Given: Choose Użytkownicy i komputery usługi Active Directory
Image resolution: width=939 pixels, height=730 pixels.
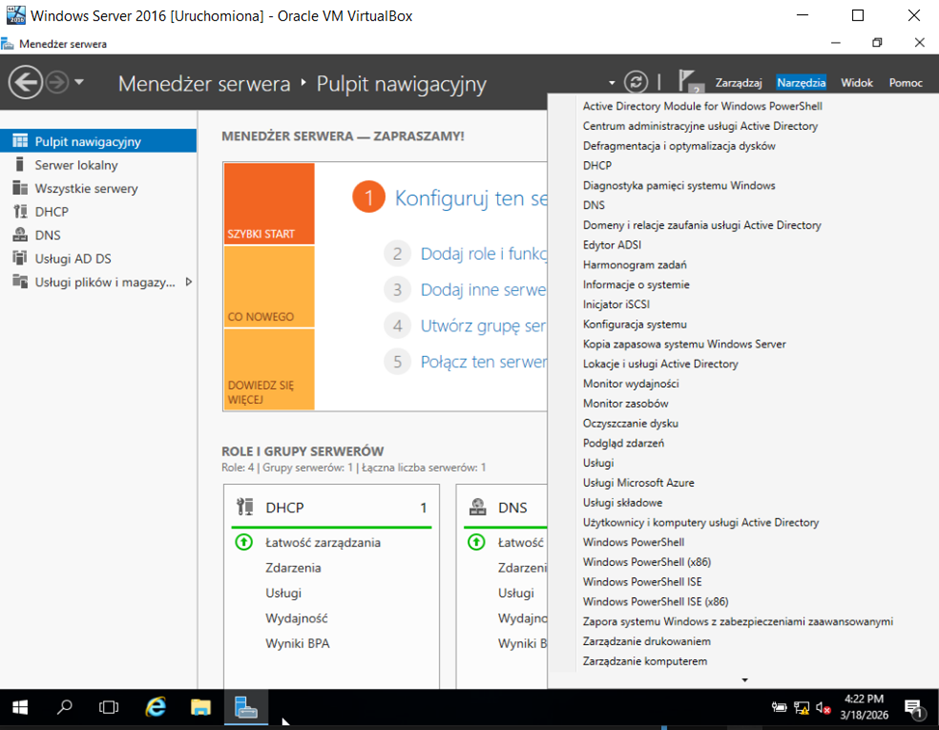Looking at the screenshot, I should tap(700, 522).
